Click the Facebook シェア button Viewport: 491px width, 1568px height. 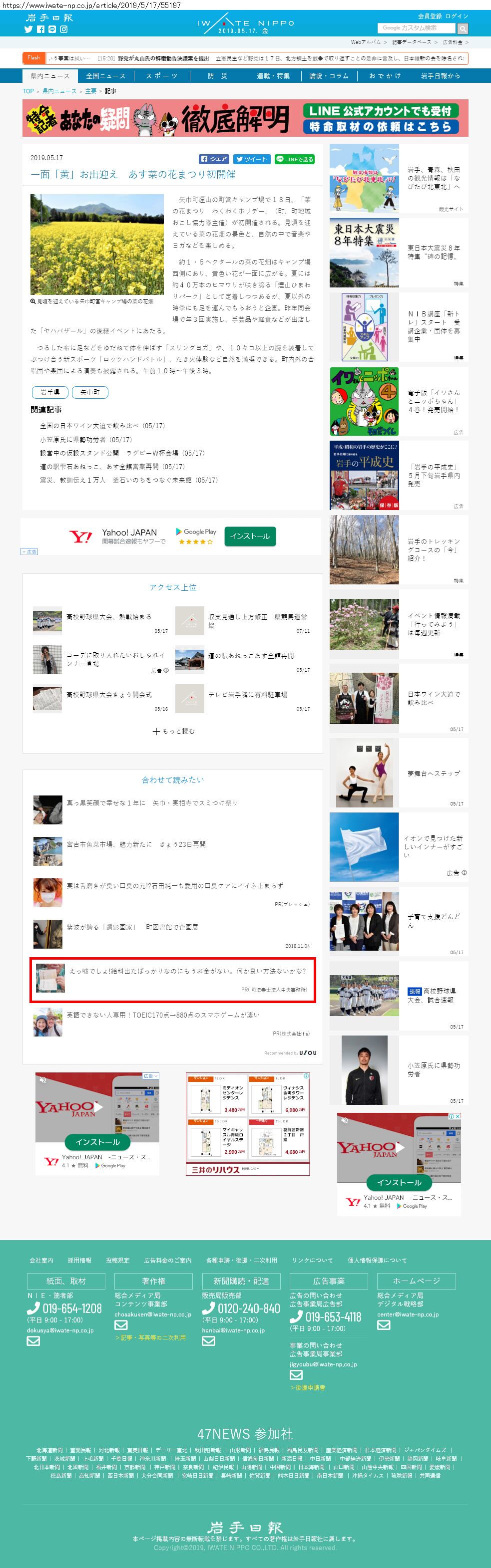click(x=214, y=159)
